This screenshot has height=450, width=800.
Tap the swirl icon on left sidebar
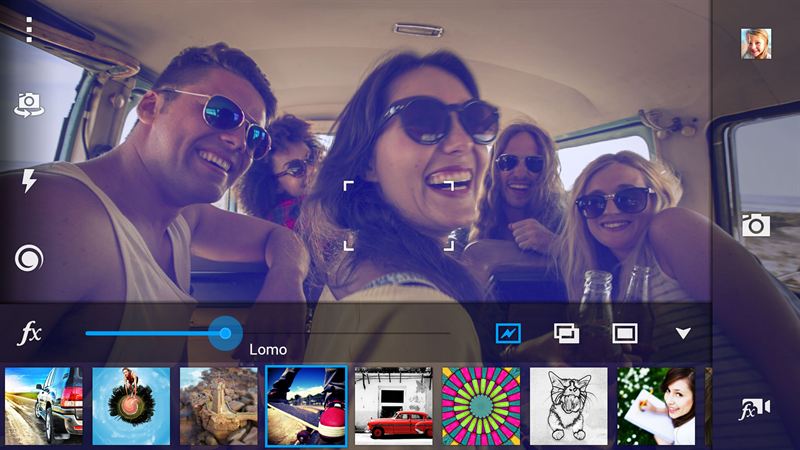click(x=29, y=259)
